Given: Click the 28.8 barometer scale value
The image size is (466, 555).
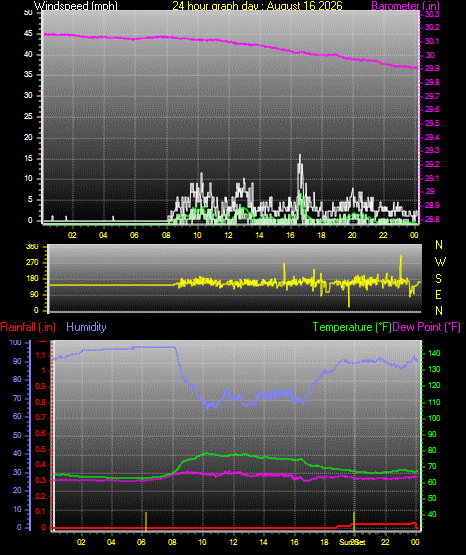Looking at the screenshot, I should pos(432,219).
